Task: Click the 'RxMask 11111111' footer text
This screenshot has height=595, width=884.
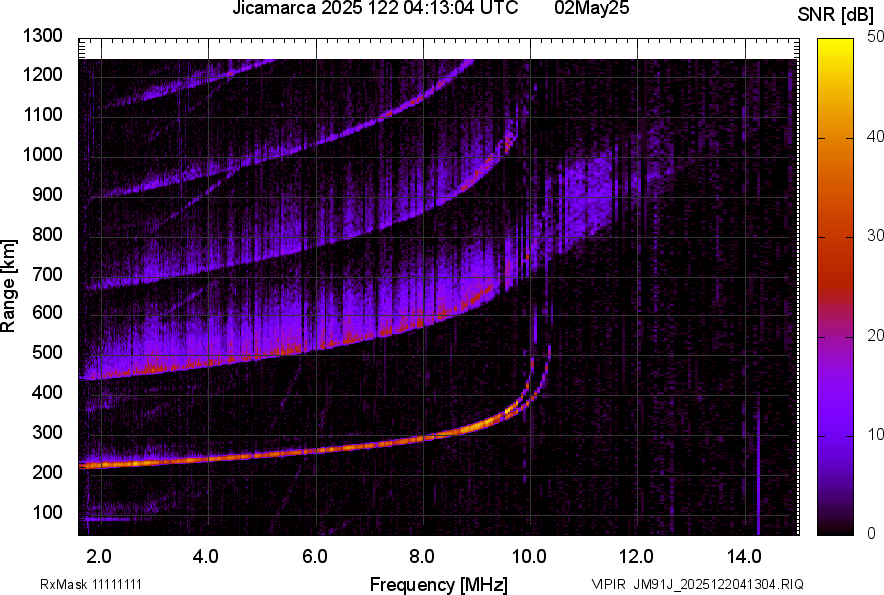Action: 91,584
